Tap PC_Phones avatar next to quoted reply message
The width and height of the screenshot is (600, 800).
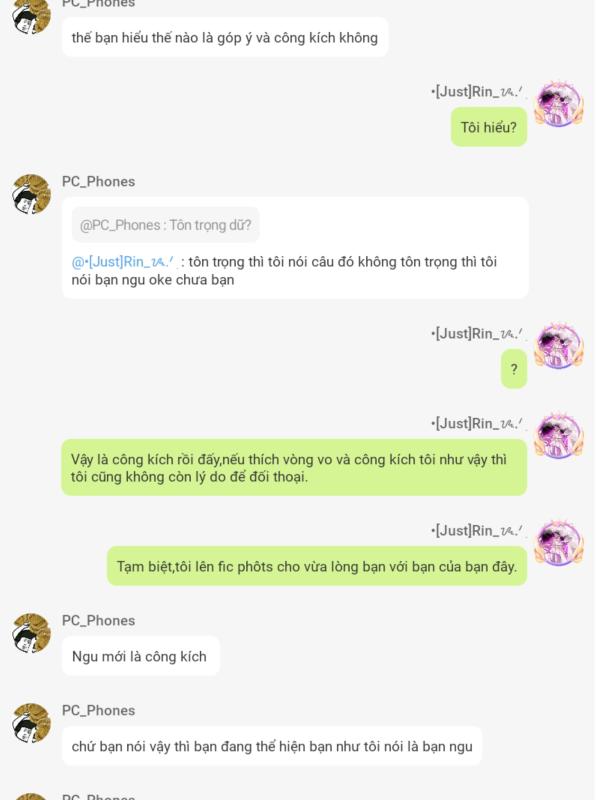[x=32, y=194]
